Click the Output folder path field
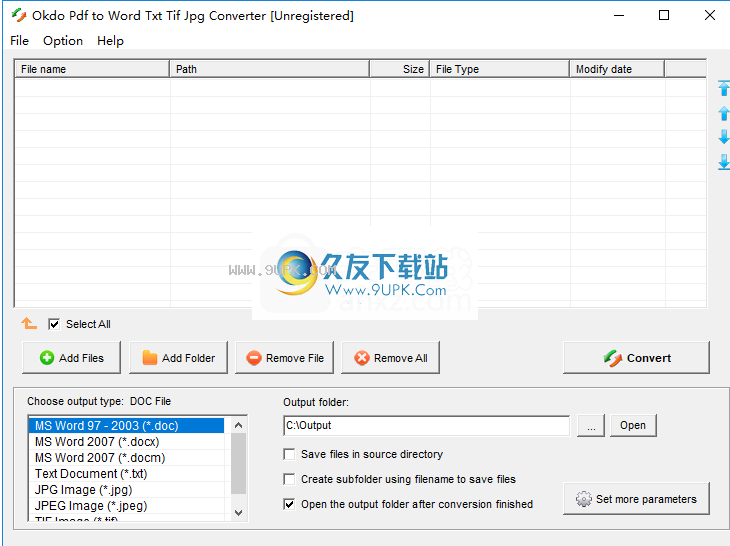 coord(426,425)
